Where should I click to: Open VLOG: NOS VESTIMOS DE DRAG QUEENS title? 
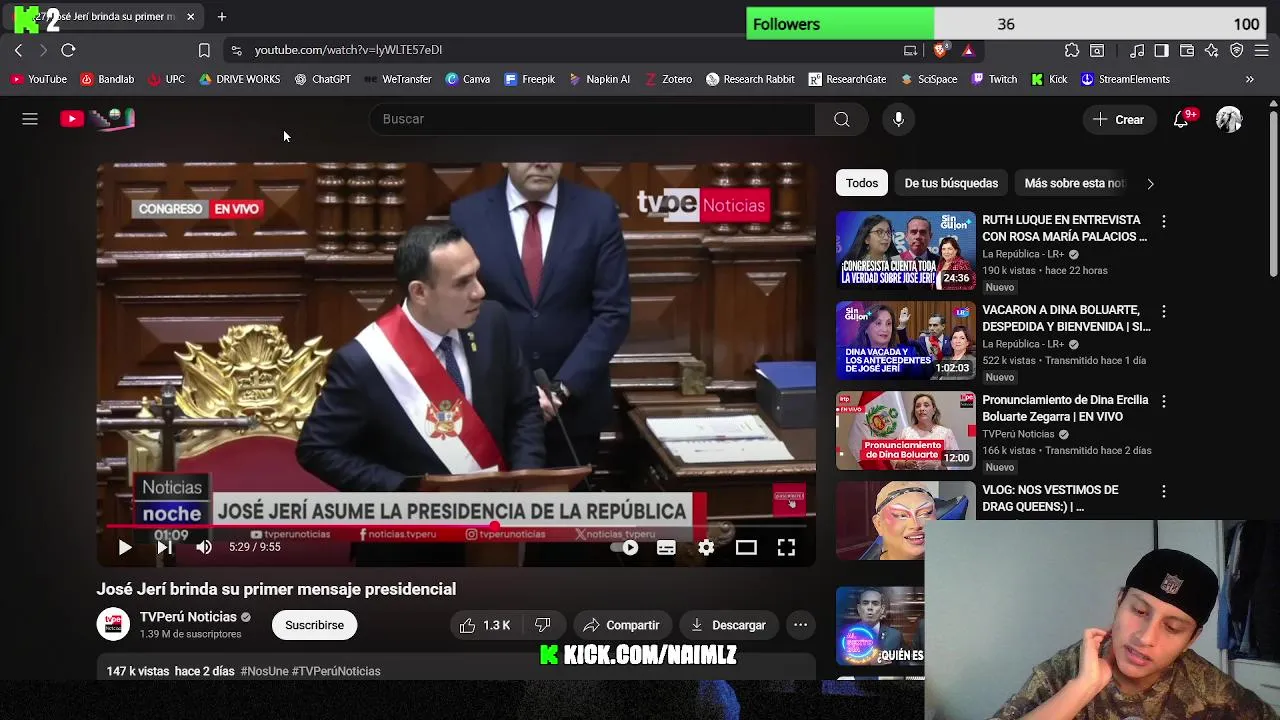tap(1050, 498)
